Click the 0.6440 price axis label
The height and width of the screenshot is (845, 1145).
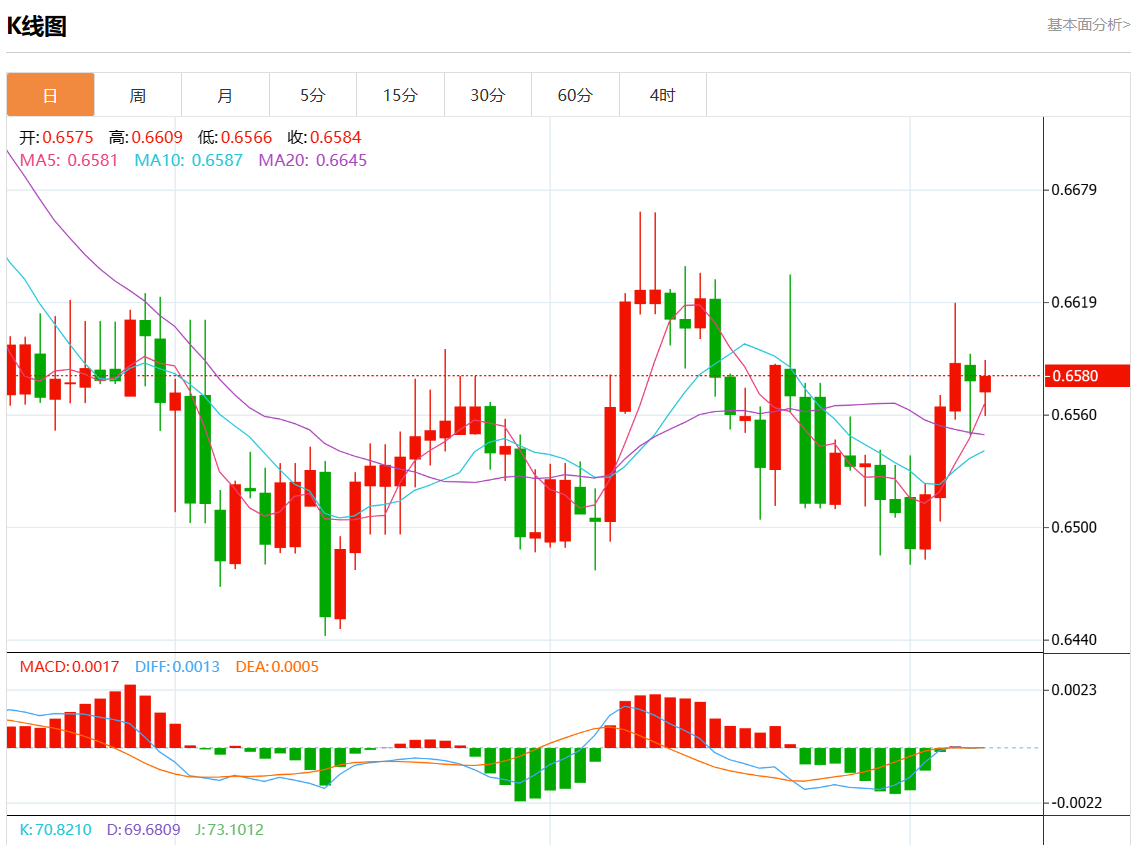(x=1074, y=640)
